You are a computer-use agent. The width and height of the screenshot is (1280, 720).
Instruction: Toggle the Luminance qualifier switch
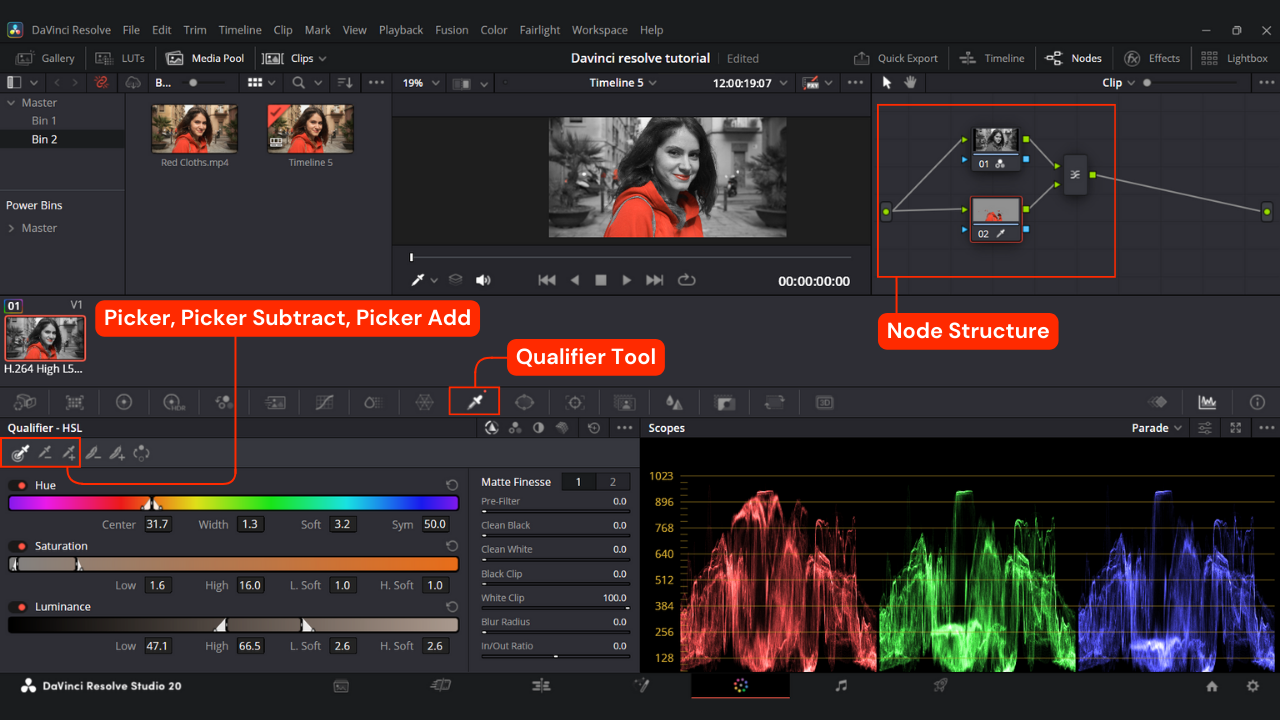[19, 607]
